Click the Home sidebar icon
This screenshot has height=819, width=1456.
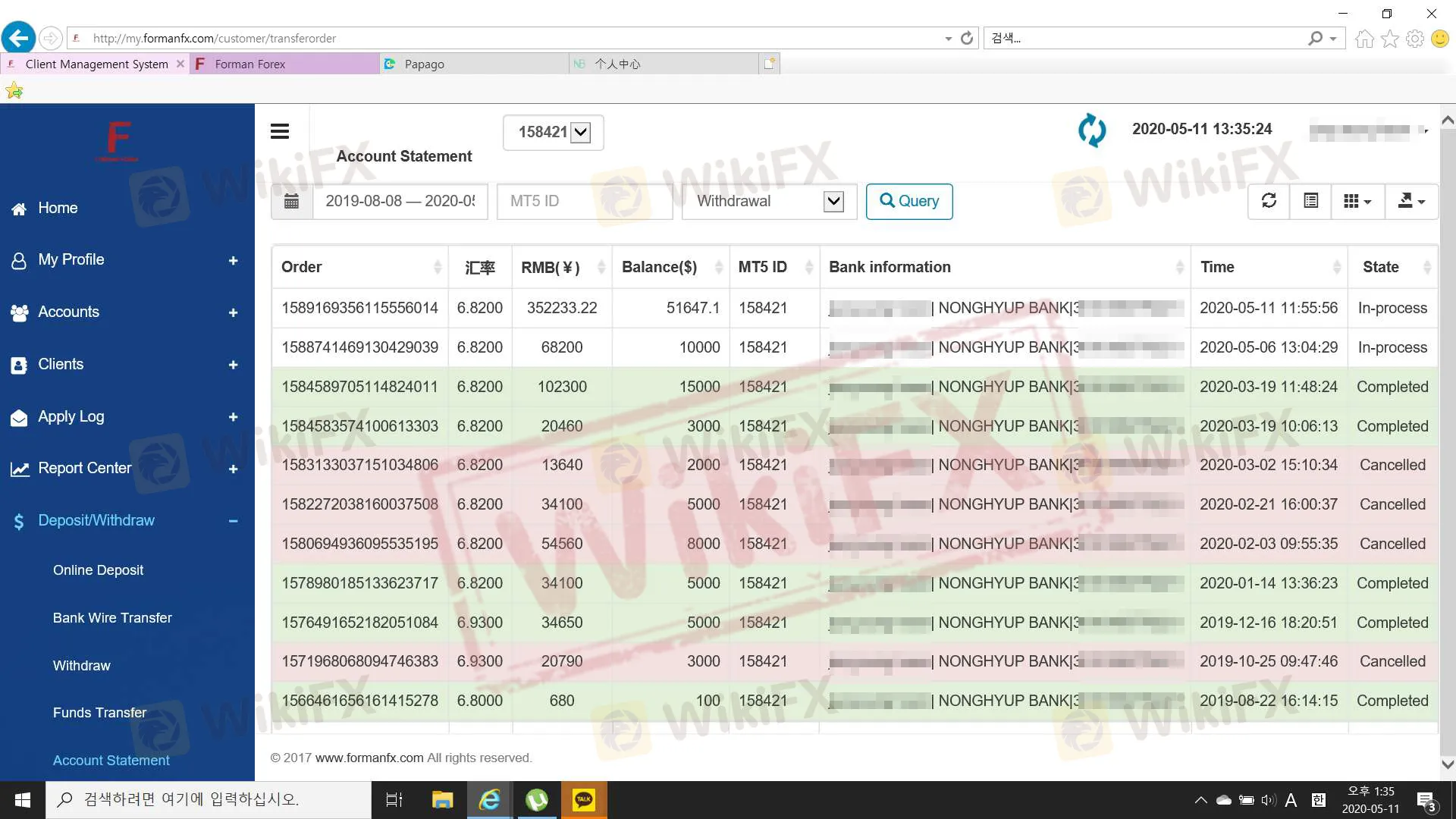coord(19,209)
